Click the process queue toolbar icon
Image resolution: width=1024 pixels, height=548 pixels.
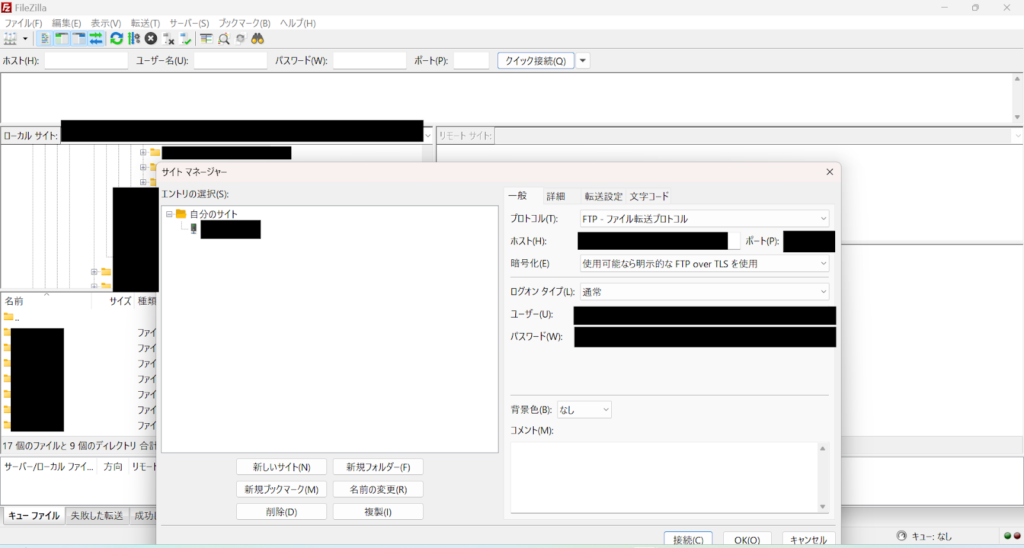(134, 38)
